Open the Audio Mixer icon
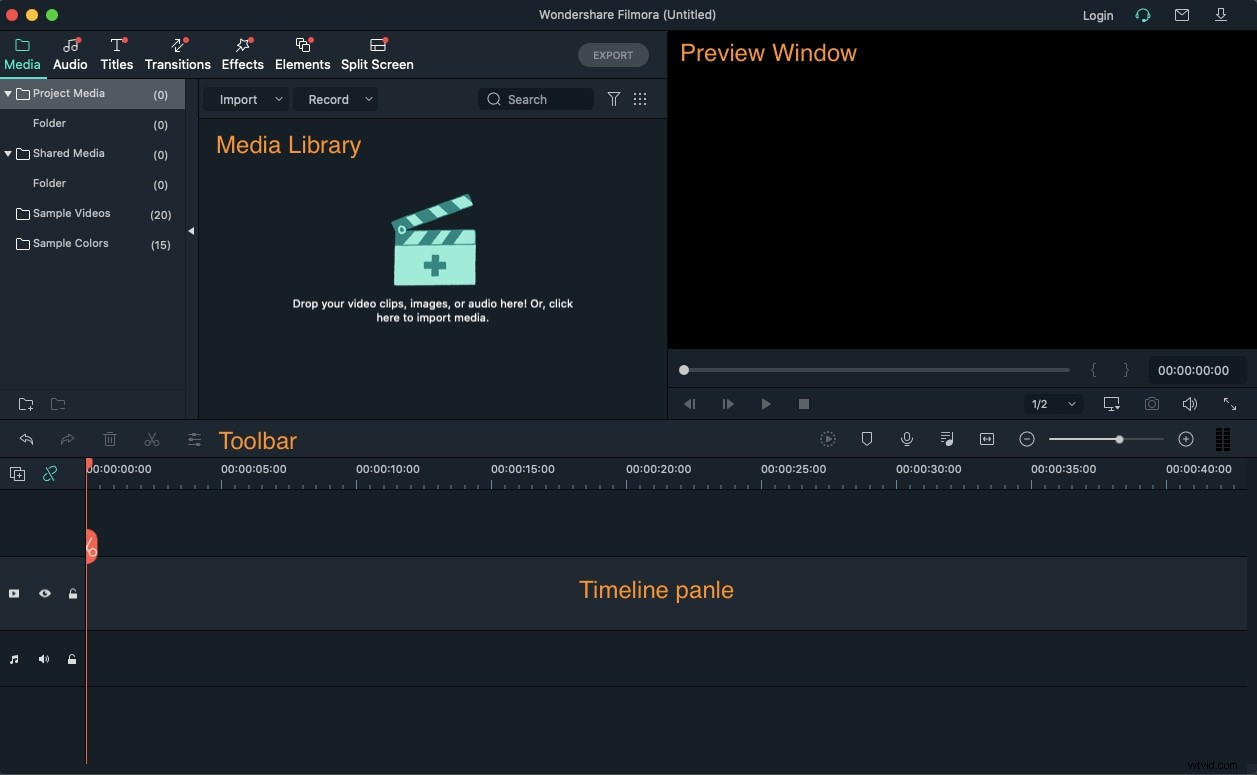 pos(946,439)
